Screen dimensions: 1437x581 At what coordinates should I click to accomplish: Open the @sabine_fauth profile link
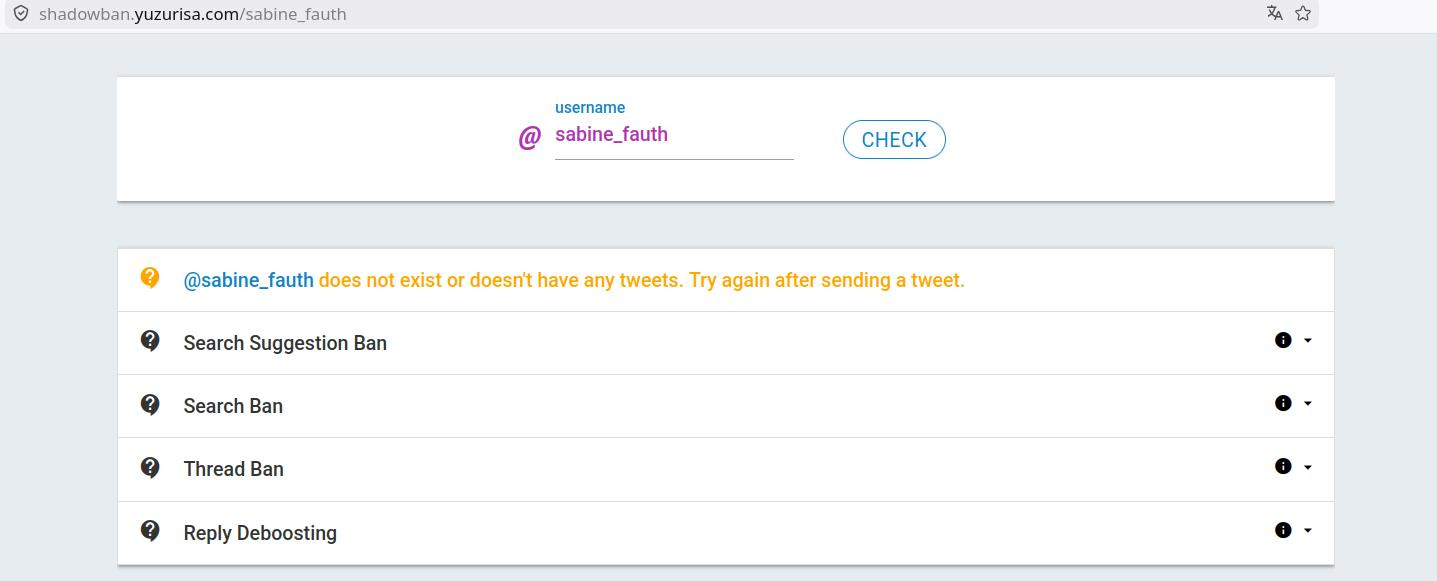click(249, 280)
